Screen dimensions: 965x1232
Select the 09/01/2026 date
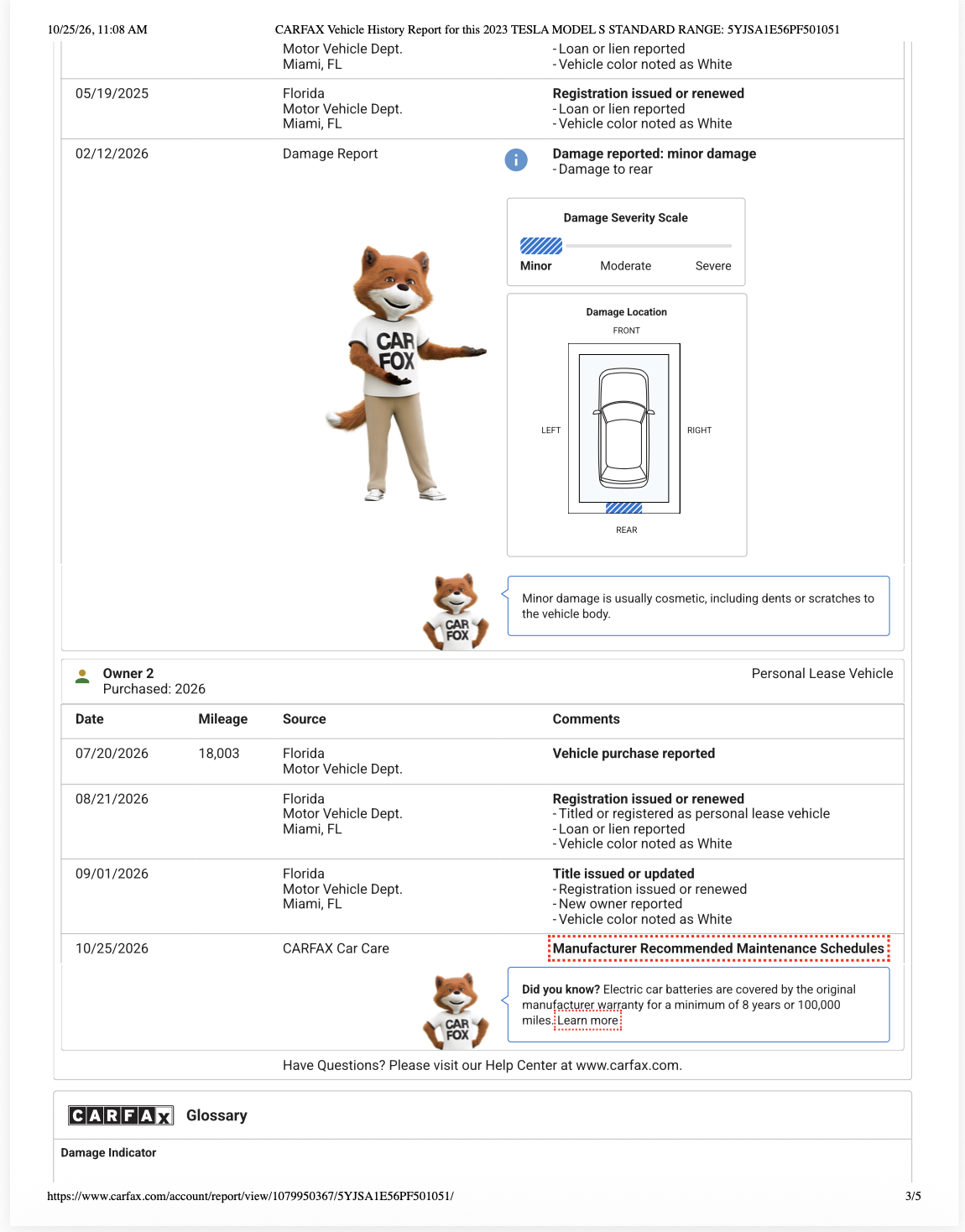coord(112,874)
